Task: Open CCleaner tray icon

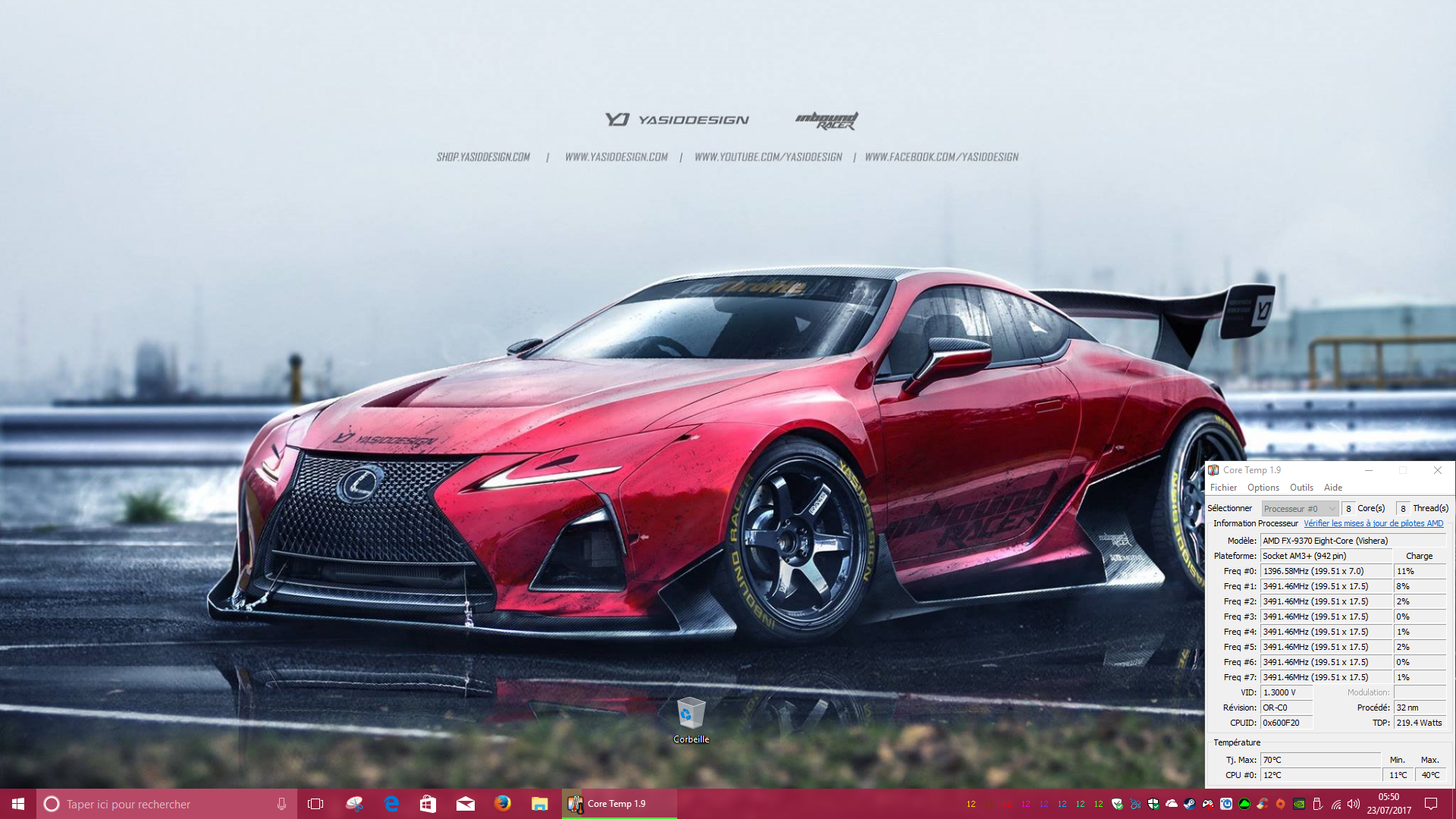Action: (1263, 804)
